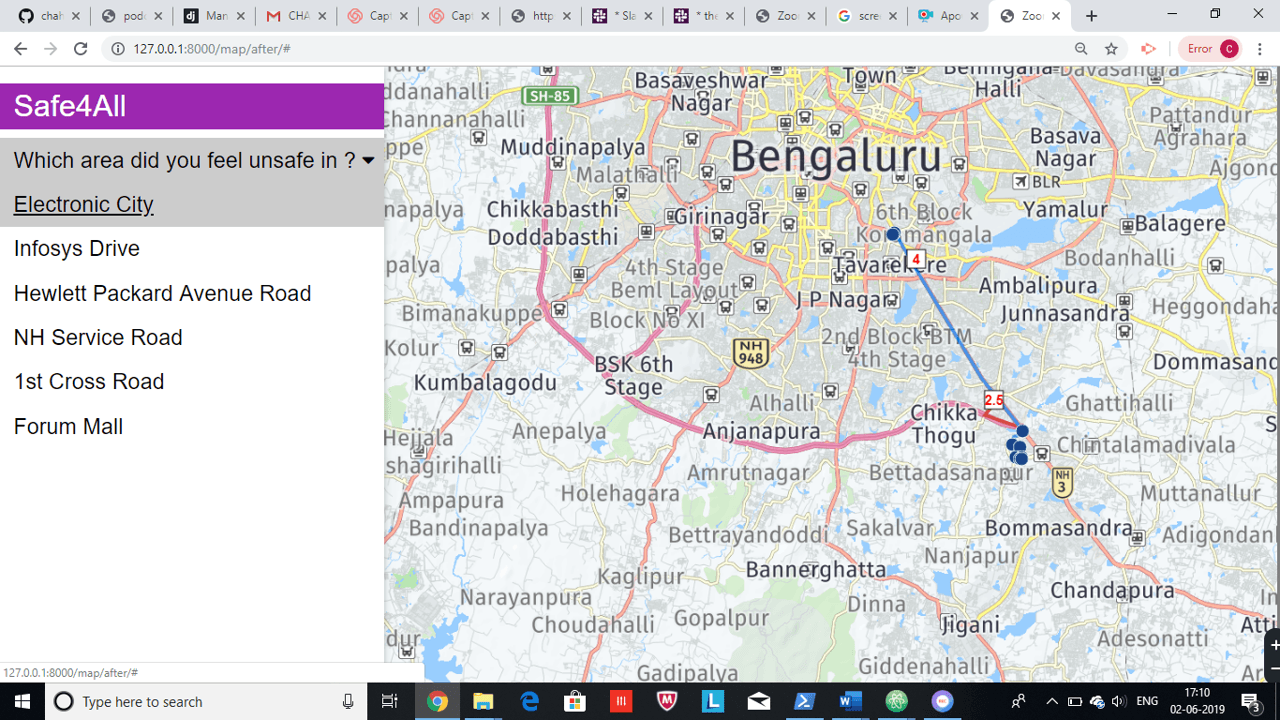
Task: Open Task View from the taskbar
Action: (390, 701)
